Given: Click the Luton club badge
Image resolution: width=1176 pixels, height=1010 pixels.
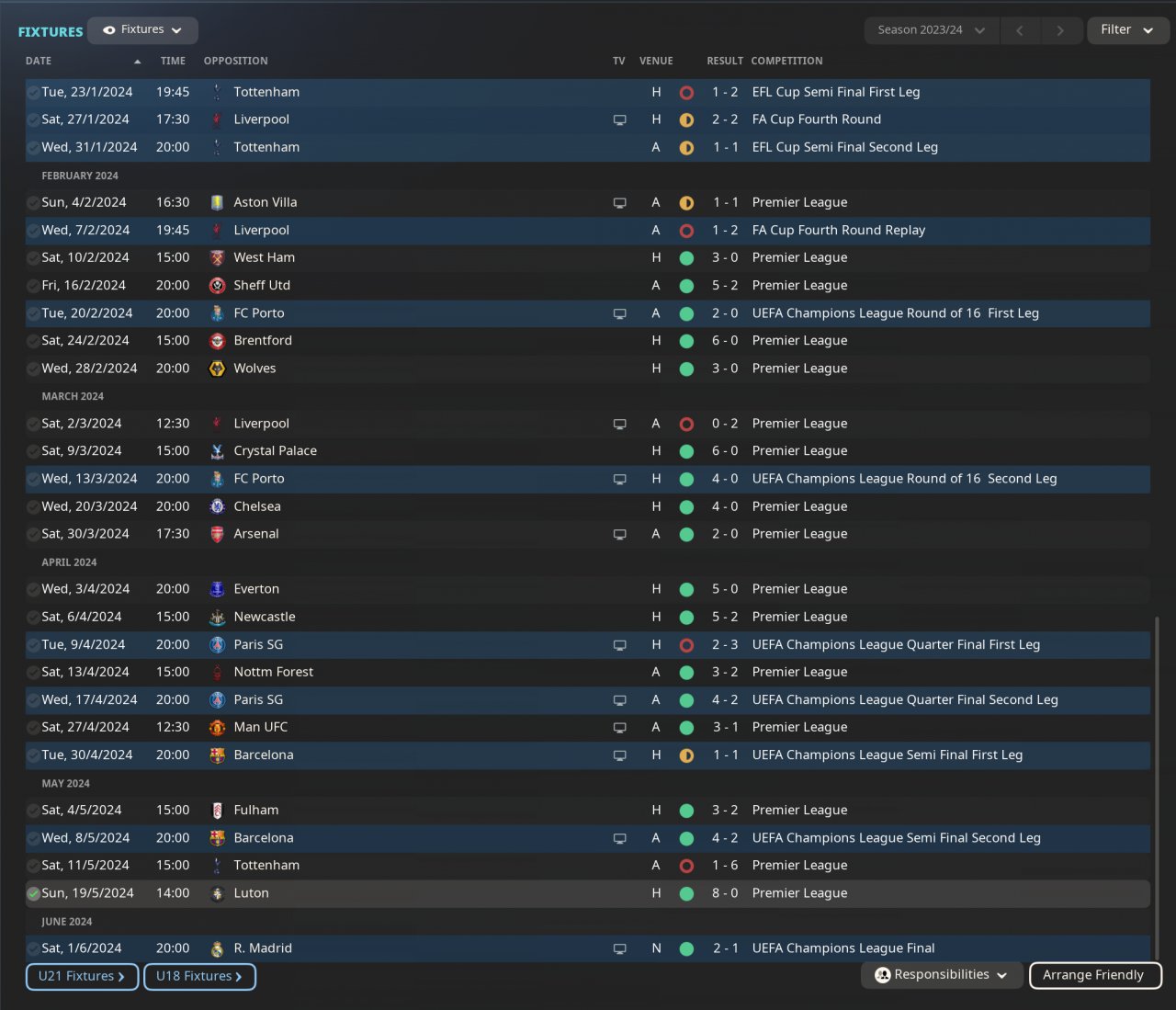Looking at the screenshot, I should [x=217, y=893].
